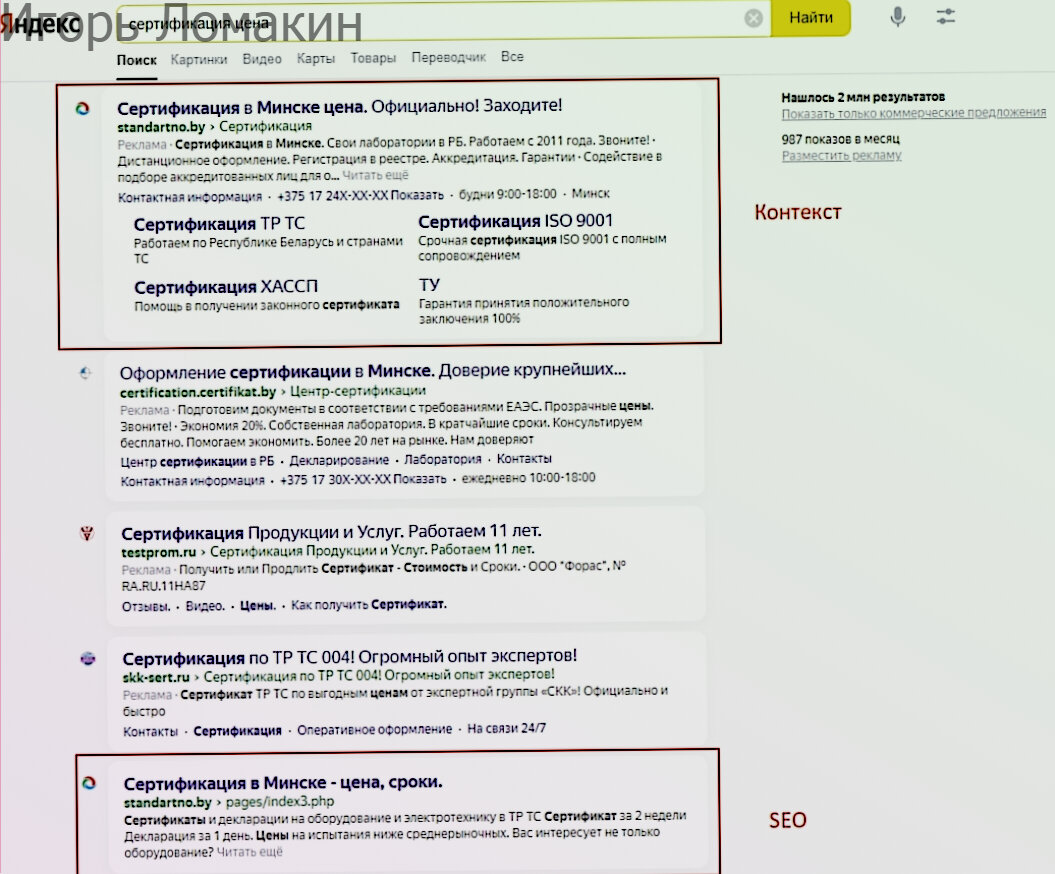This screenshot has height=874, width=1055.
Task: Expand the Все services tab
Action: pyautogui.click(x=512, y=57)
